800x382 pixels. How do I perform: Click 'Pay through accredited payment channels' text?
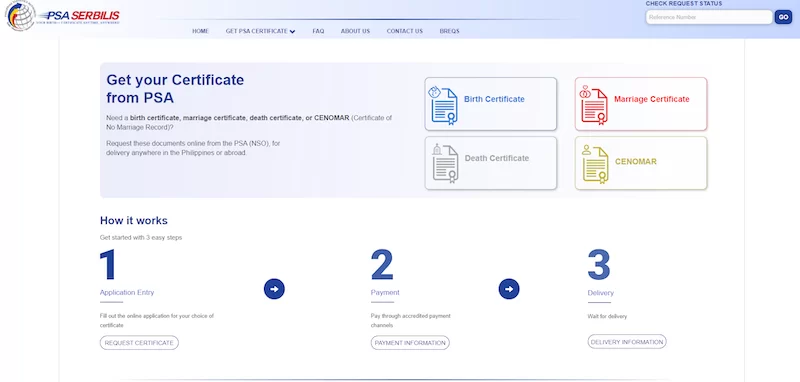[411, 321]
